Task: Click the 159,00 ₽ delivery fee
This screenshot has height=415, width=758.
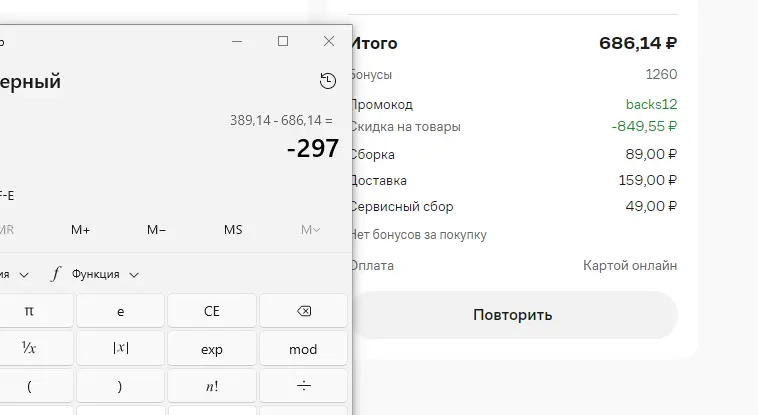Action: (648, 180)
